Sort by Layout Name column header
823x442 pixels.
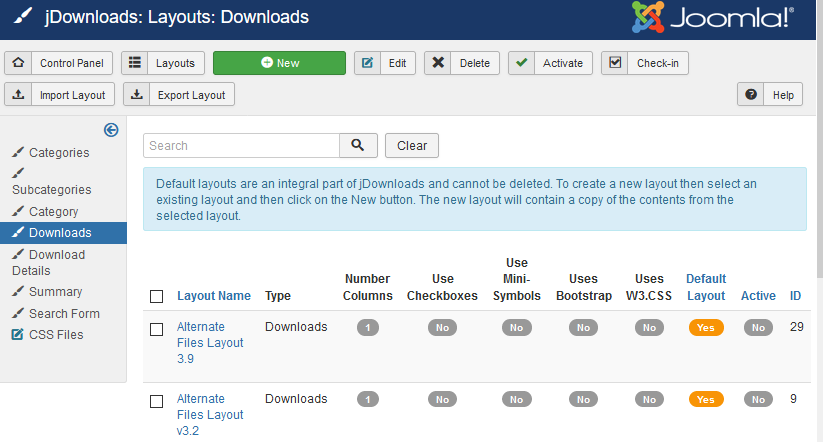(214, 296)
